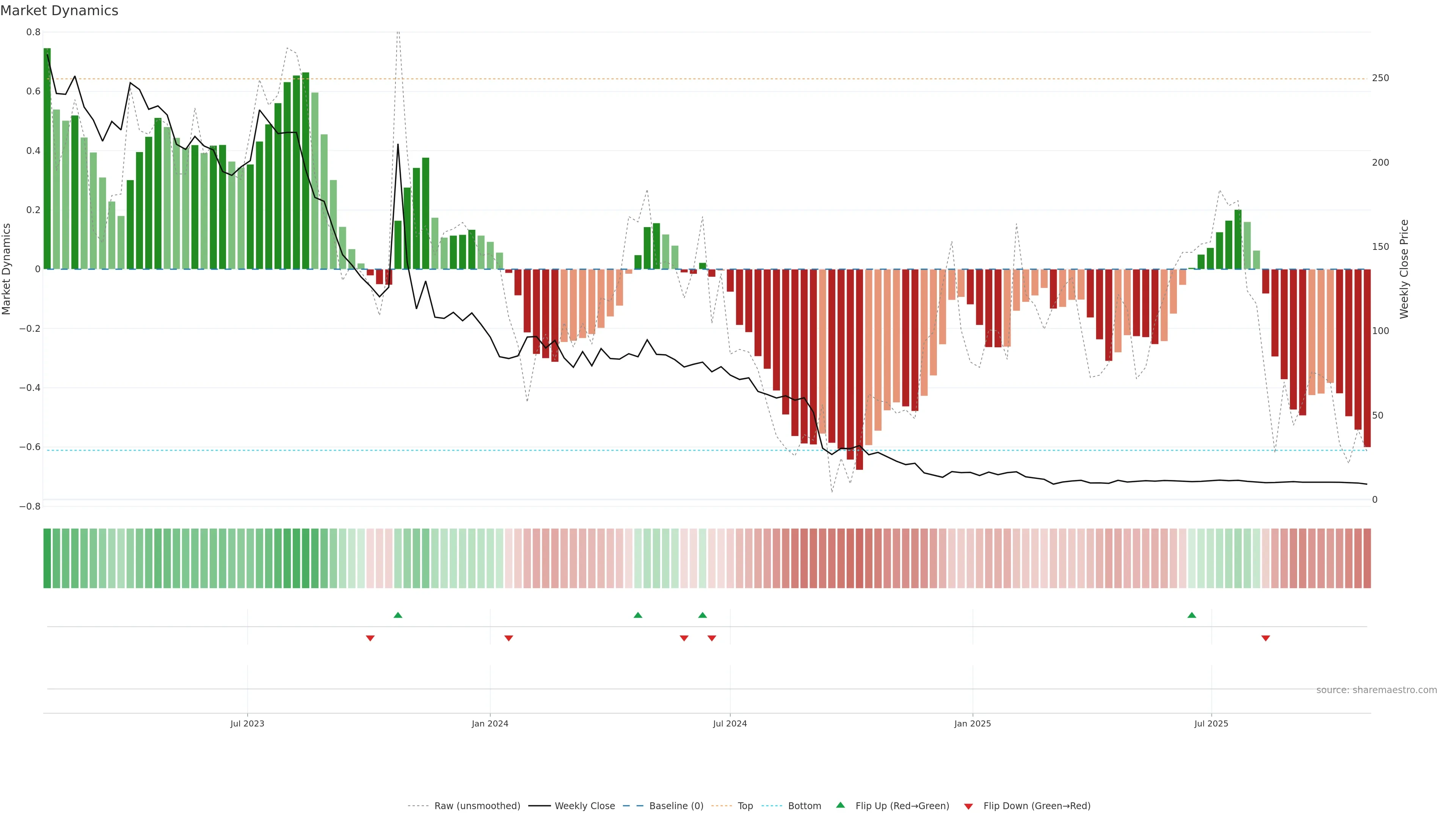The height and width of the screenshot is (819, 1456).
Task: Click the Weekly Close Price axis title
Action: coord(1404,269)
